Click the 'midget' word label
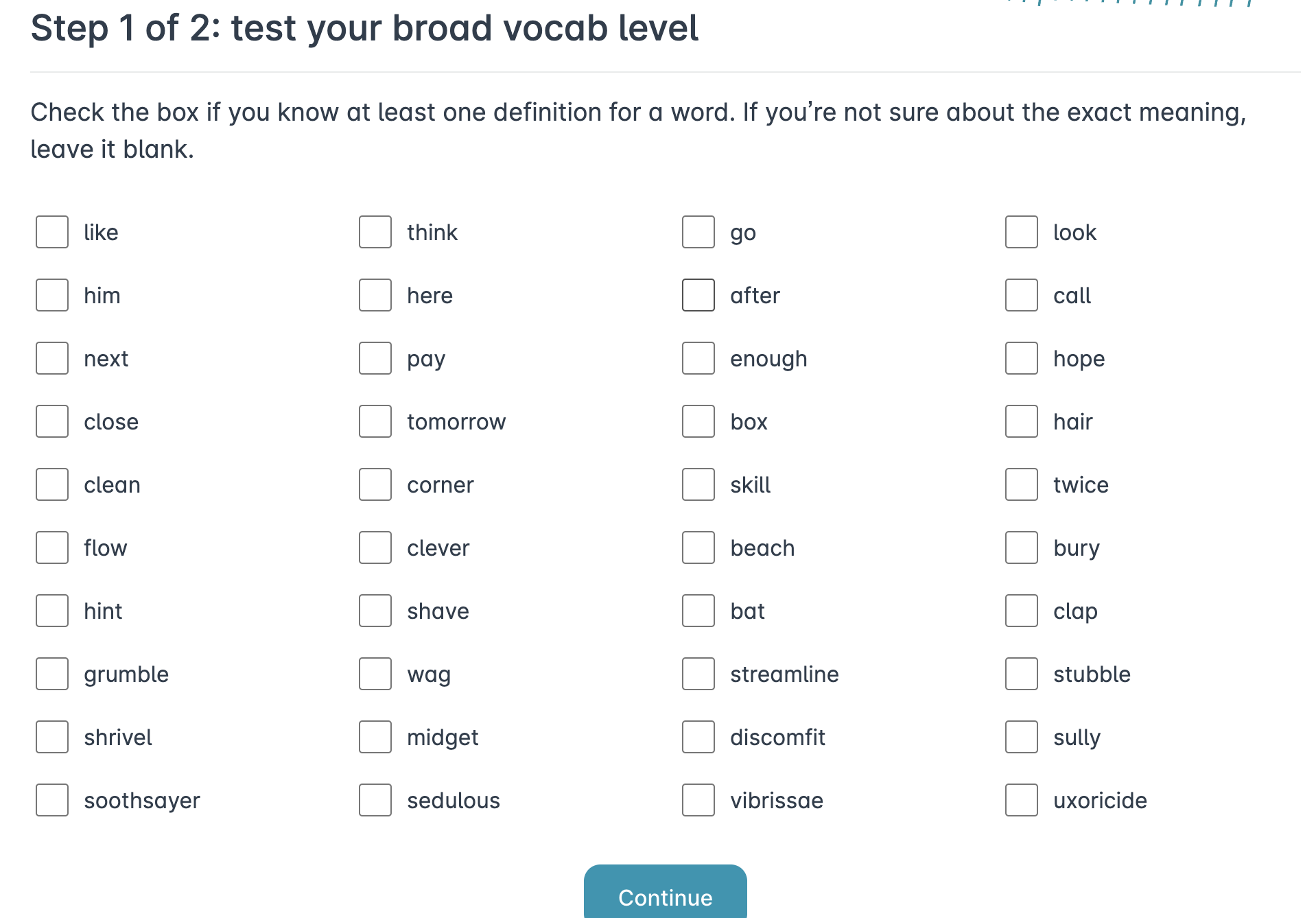This screenshot has height=918, width=1316. (443, 738)
